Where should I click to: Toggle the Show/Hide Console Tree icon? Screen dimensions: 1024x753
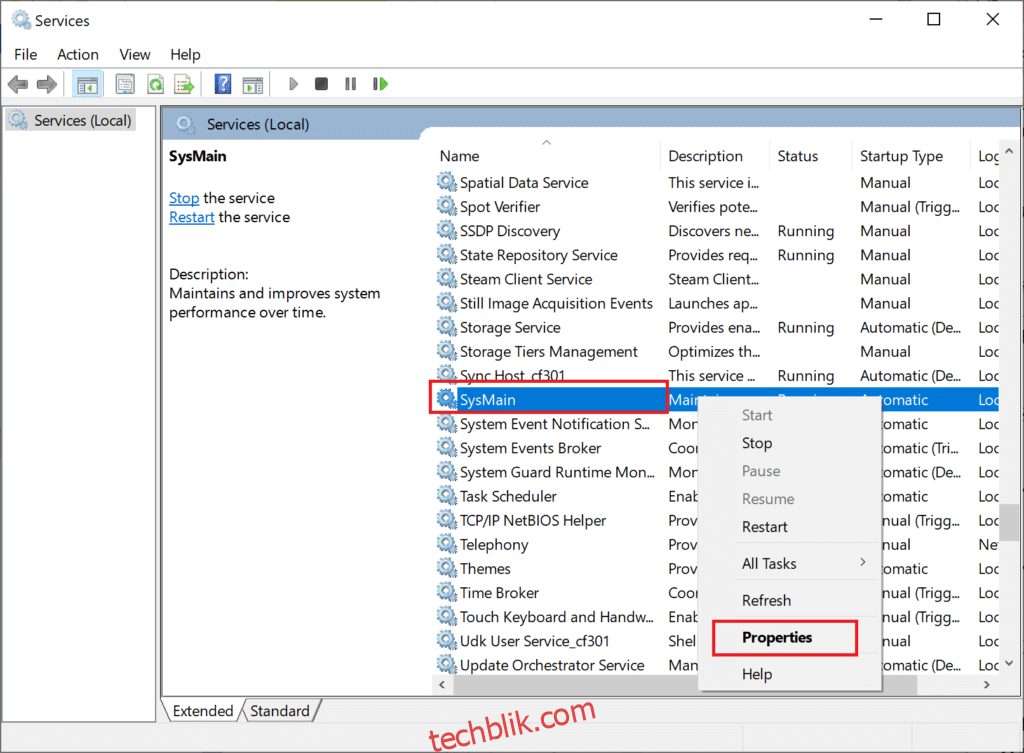point(88,84)
